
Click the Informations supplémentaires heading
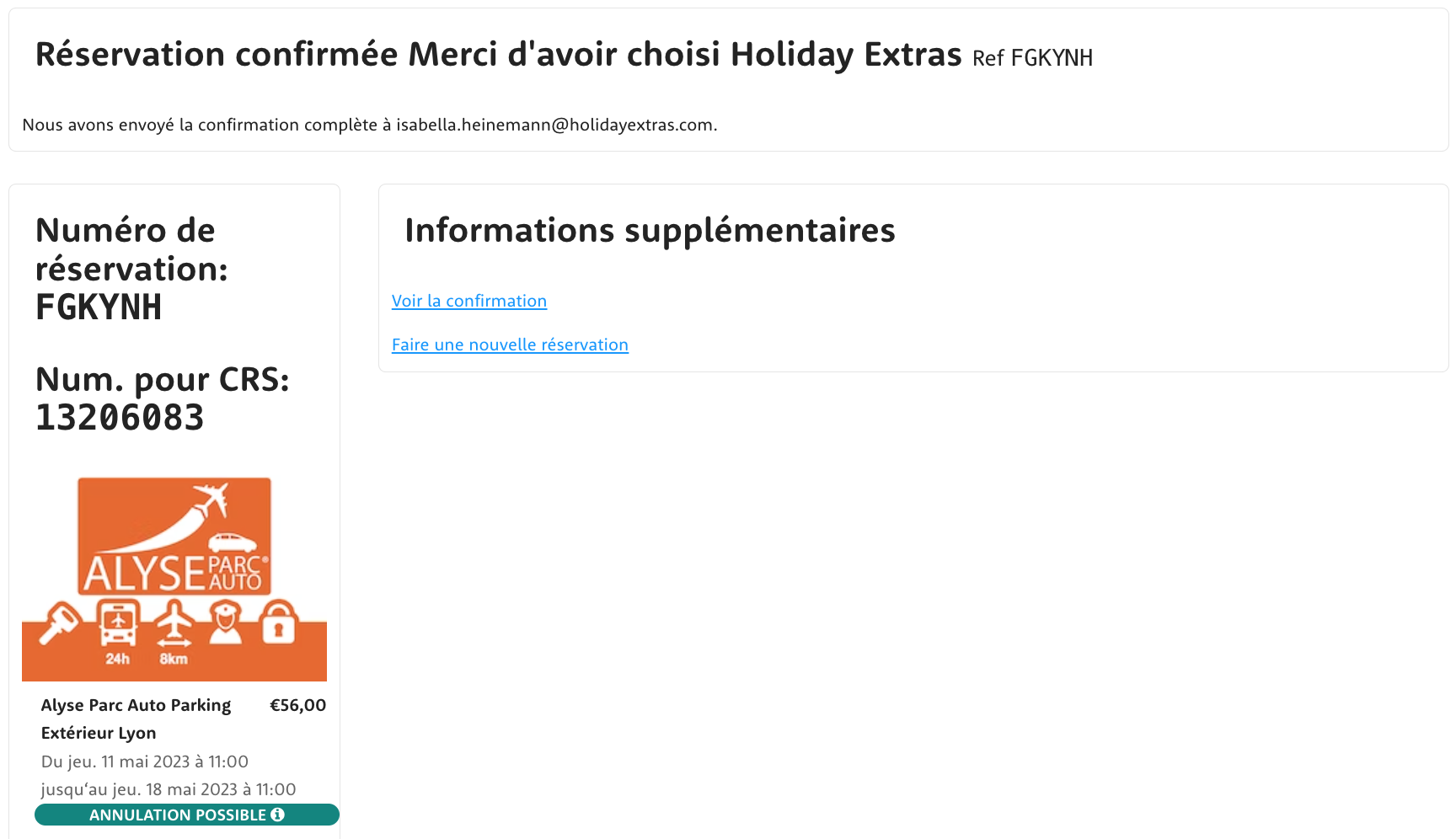tap(650, 230)
